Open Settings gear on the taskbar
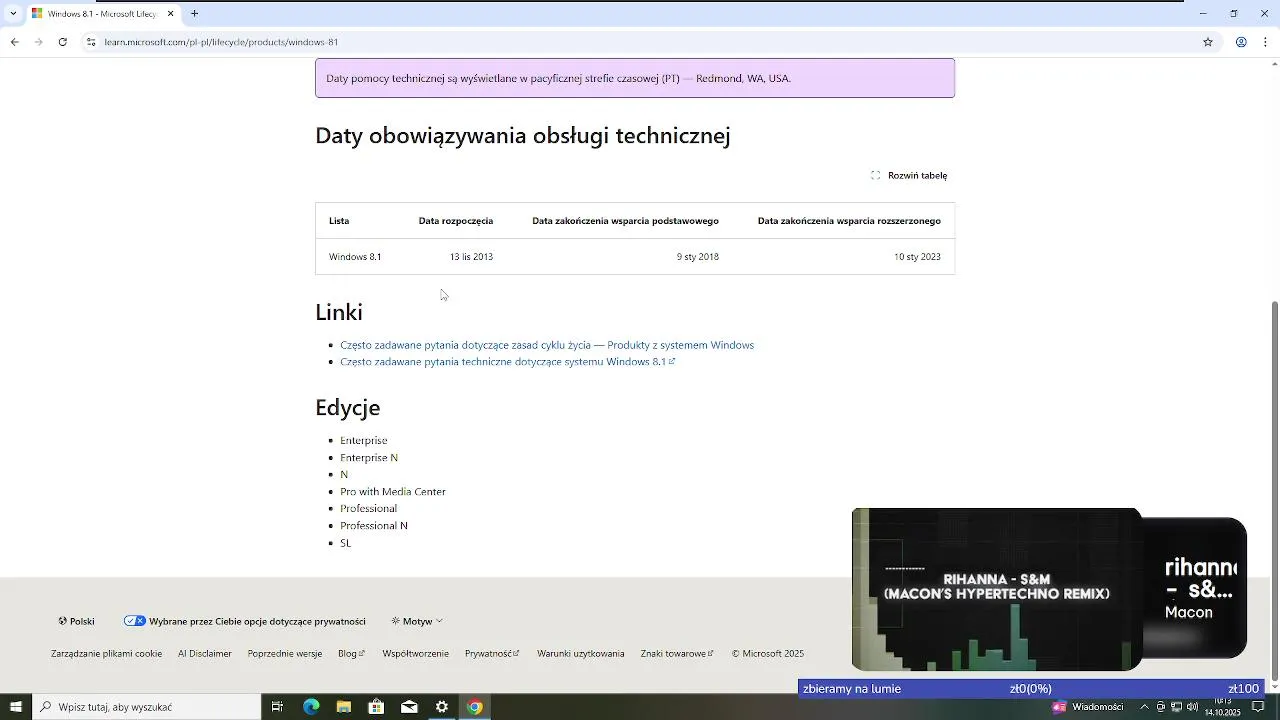1280x720 pixels. tap(442, 707)
